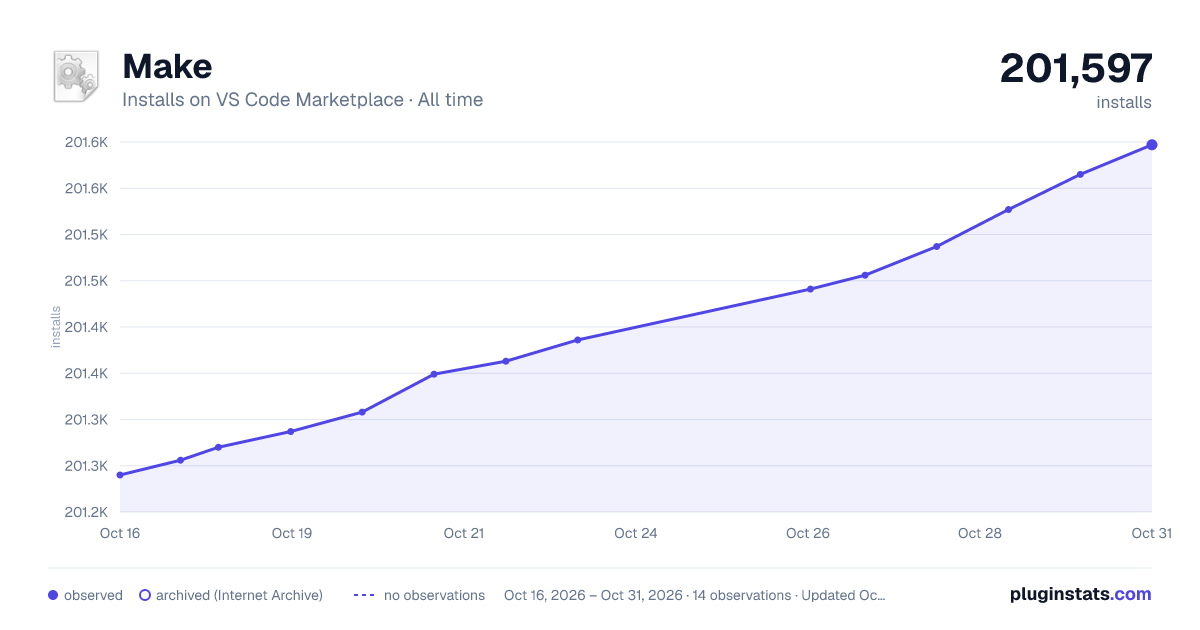The height and width of the screenshot is (630, 1200).
Task: Click the installs label under the total count
Action: (1124, 102)
